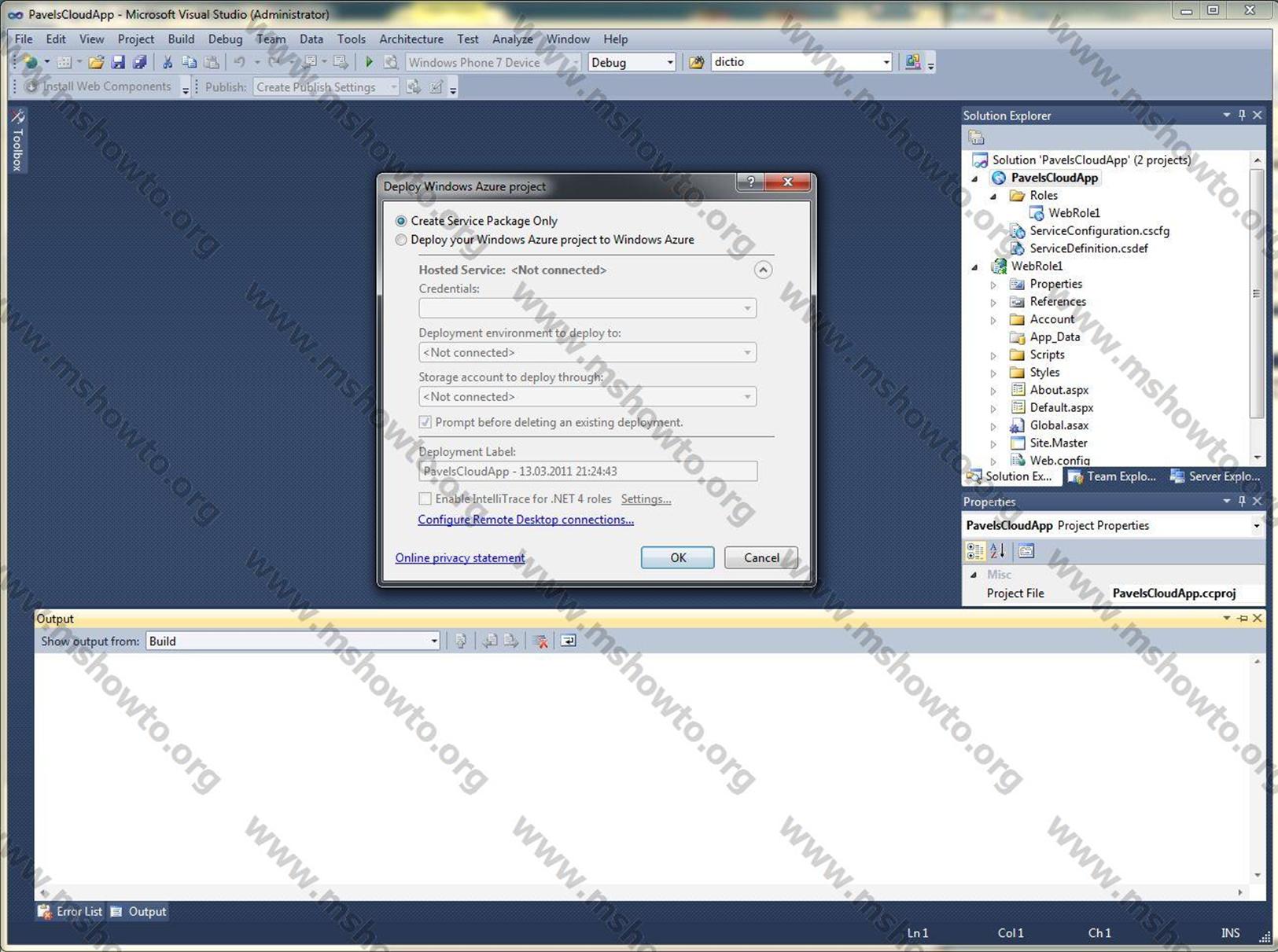This screenshot has height=952, width=1278.
Task: Collapse the Hosted Service section chevron
Action: coord(763,270)
